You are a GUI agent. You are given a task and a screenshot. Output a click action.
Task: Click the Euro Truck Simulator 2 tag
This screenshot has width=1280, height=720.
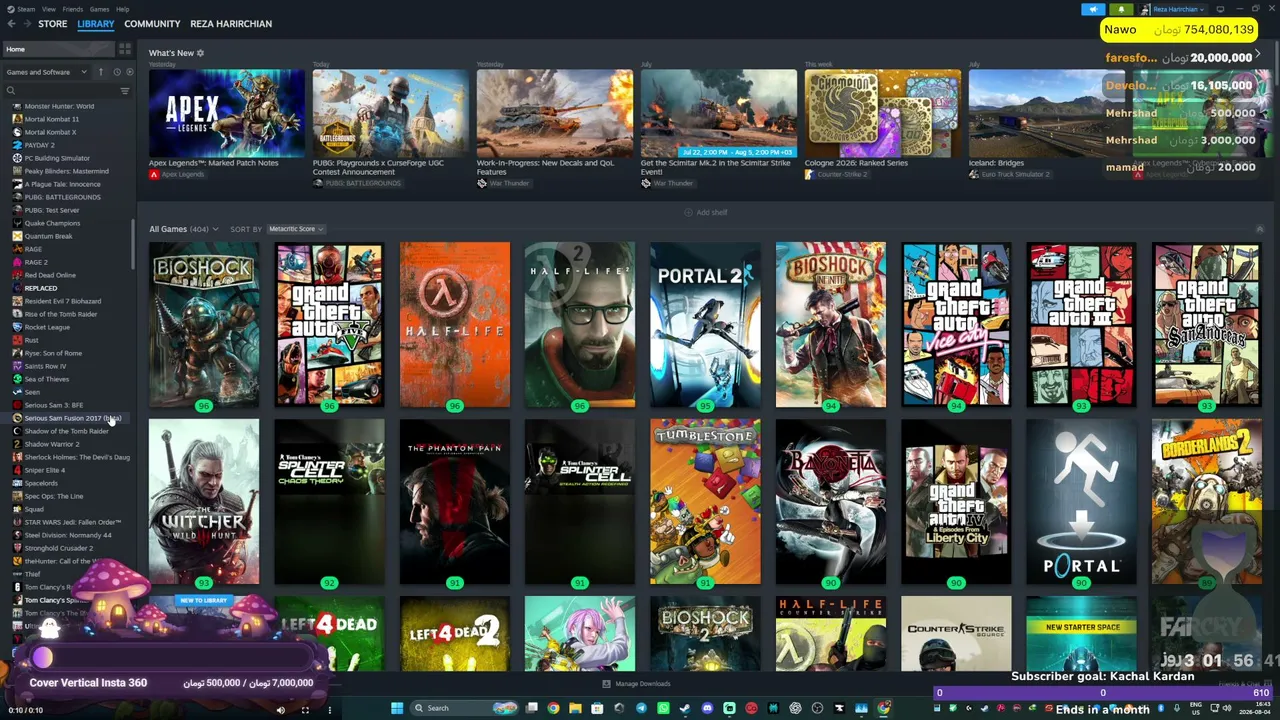point(1009,174)
